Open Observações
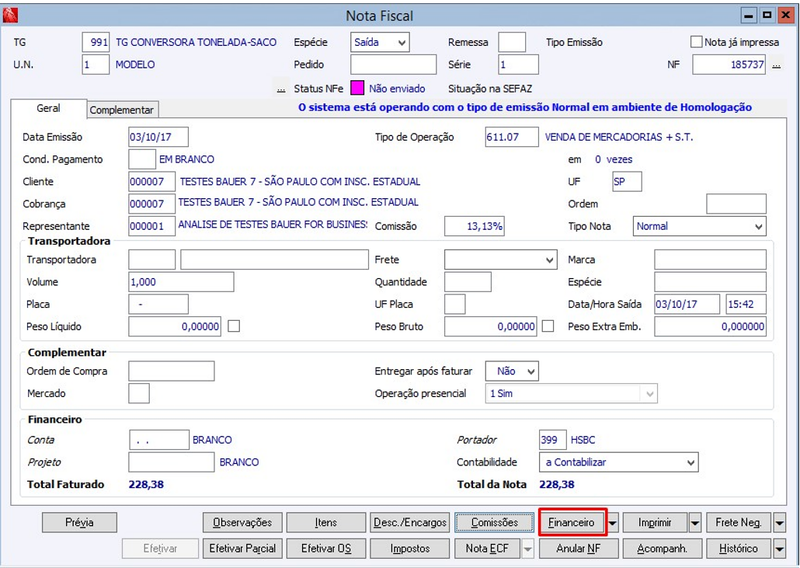800x568 pixels. pos(242,523)
